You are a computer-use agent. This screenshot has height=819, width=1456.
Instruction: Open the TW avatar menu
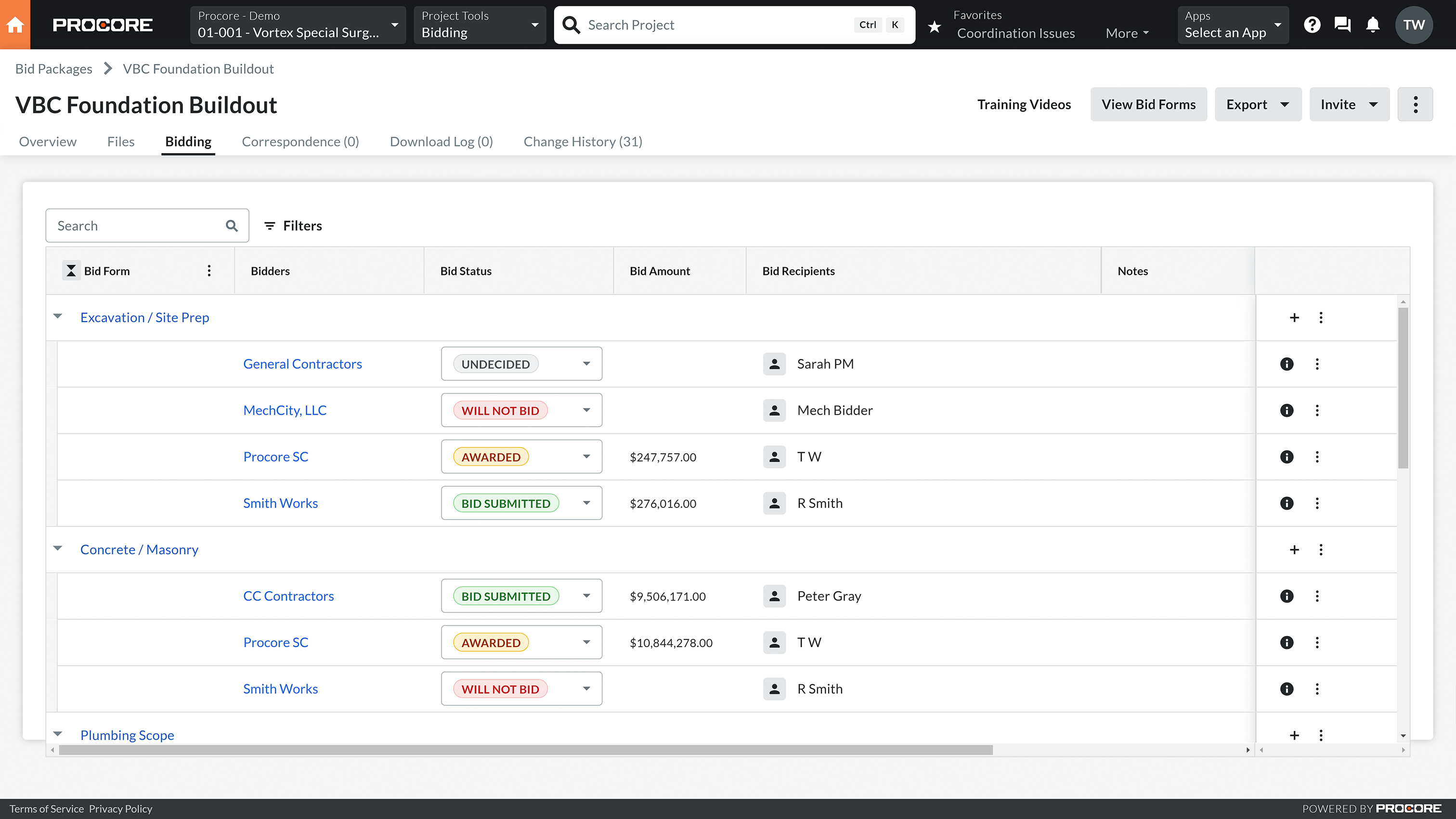(1414, 24)
